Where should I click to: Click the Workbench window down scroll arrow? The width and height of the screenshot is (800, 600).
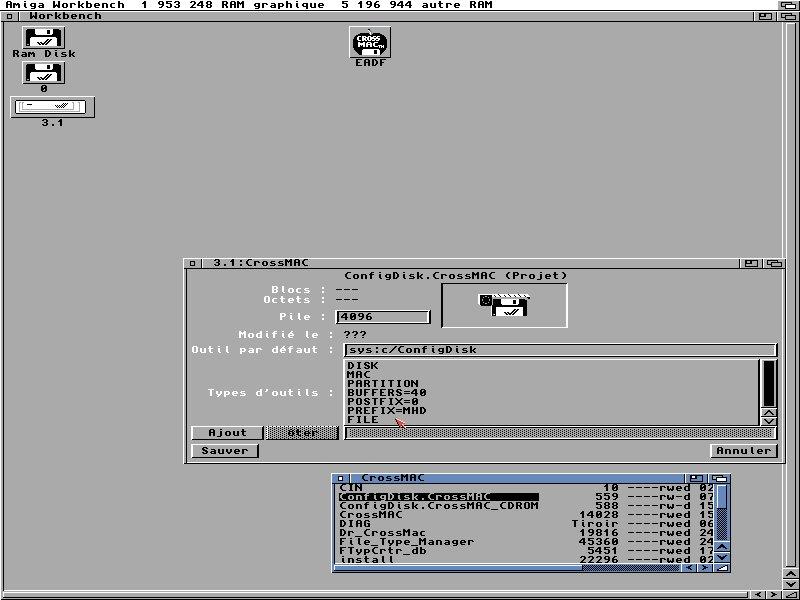[x=790, y=584]
